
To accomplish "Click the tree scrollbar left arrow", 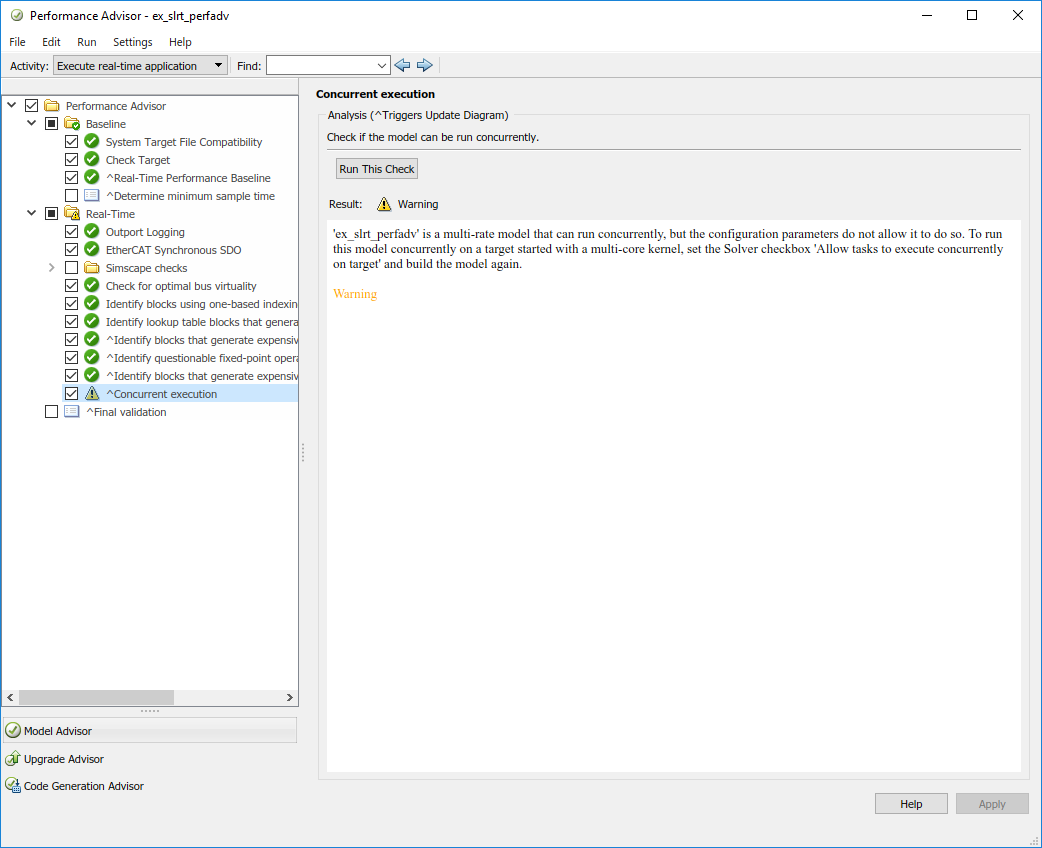I will (x=10, y=697).
